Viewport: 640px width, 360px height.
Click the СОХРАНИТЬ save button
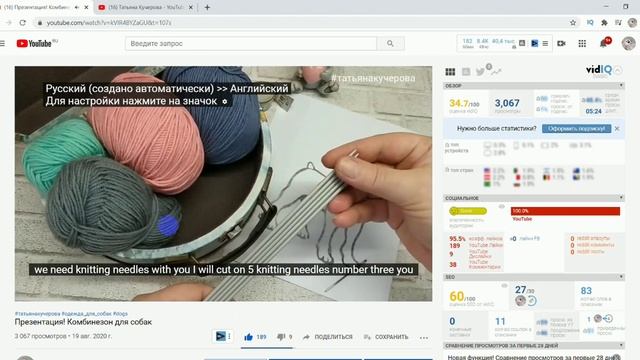386,337
